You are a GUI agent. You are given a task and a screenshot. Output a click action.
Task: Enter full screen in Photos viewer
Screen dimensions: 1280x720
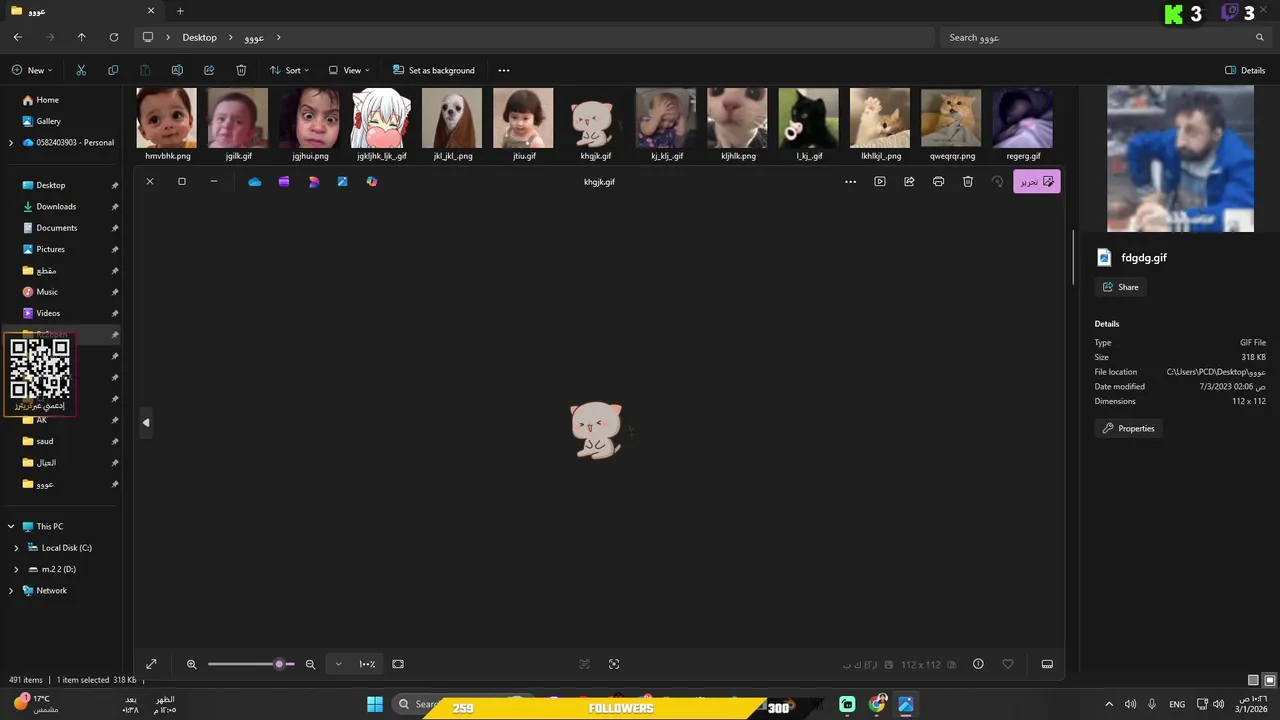pos(151,664)
